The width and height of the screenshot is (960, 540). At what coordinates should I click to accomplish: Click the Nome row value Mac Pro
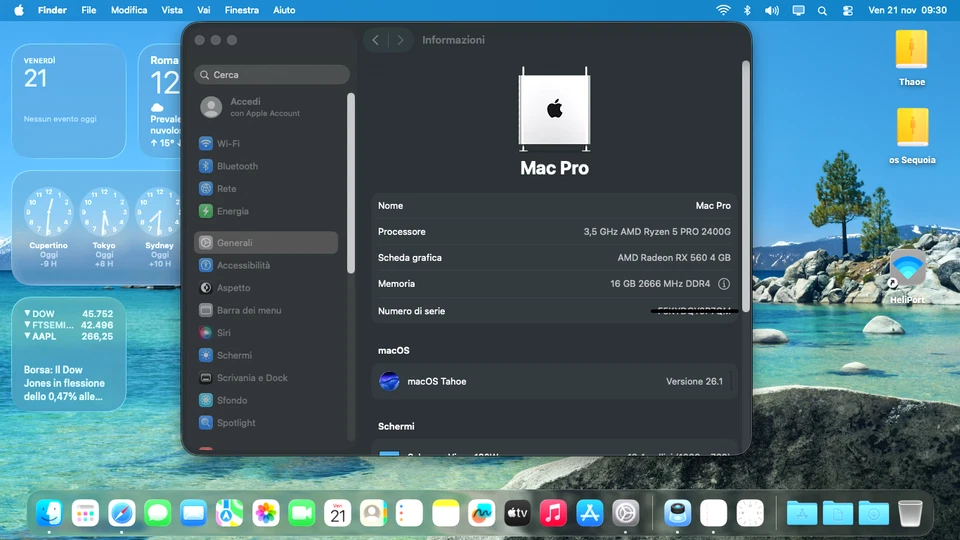click(x=713, y=206)
